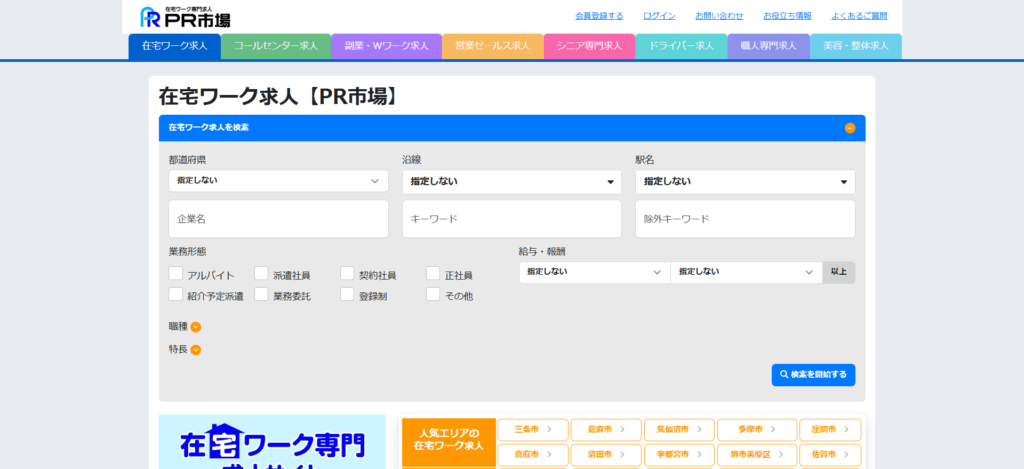The width and height of the screenshot is (1024, 469).
Task: Open the 宇都宮市 area link
Action: [679, 455]
